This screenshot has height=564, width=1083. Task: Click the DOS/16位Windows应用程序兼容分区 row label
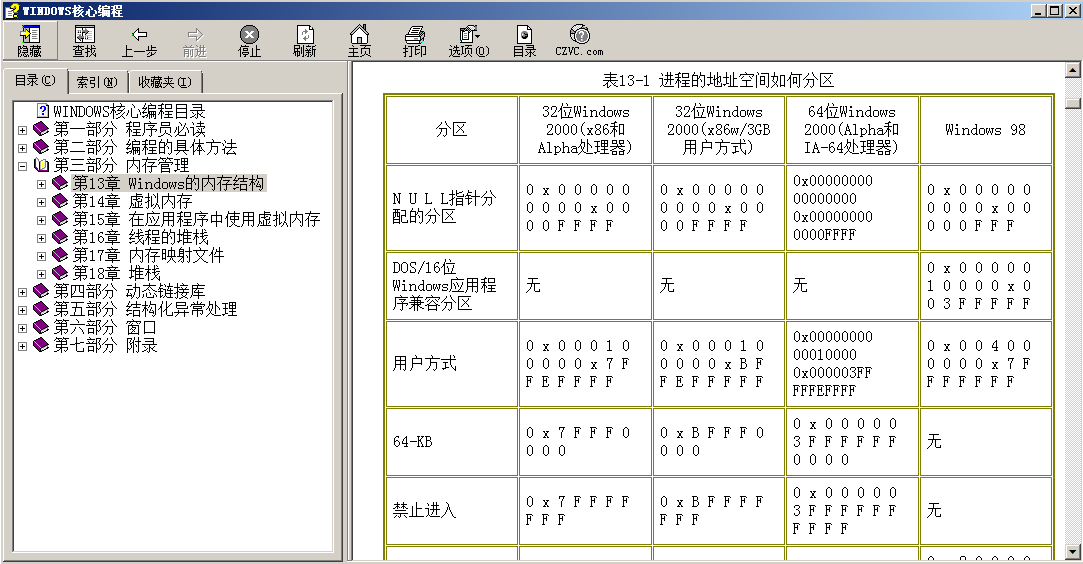444,285
